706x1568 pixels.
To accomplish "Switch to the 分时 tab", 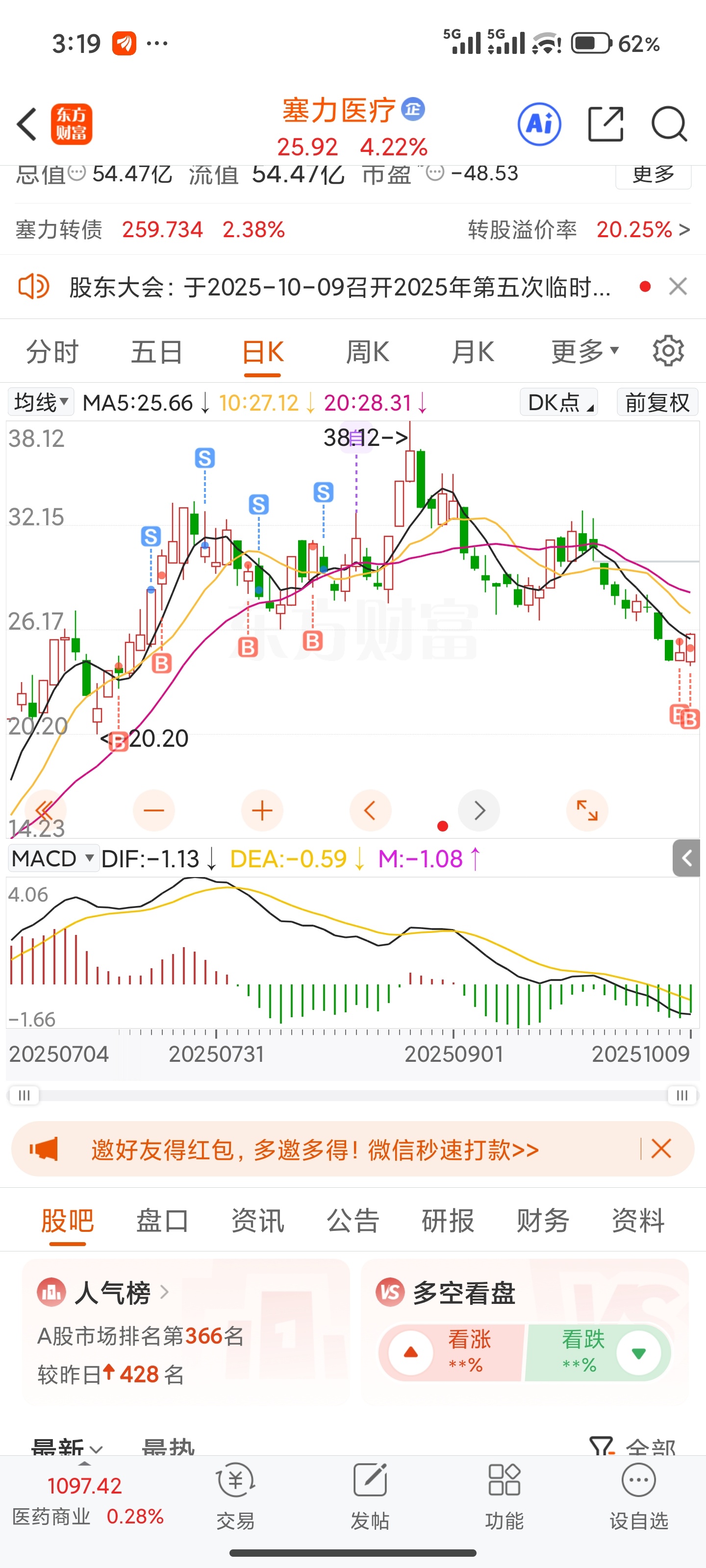I will (x=52, y=352).
